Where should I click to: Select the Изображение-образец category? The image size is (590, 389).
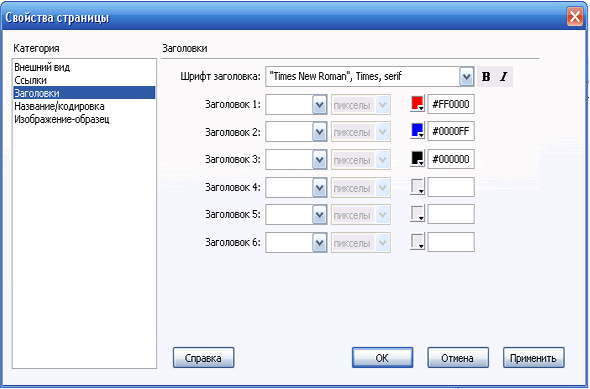coord(84,120)
